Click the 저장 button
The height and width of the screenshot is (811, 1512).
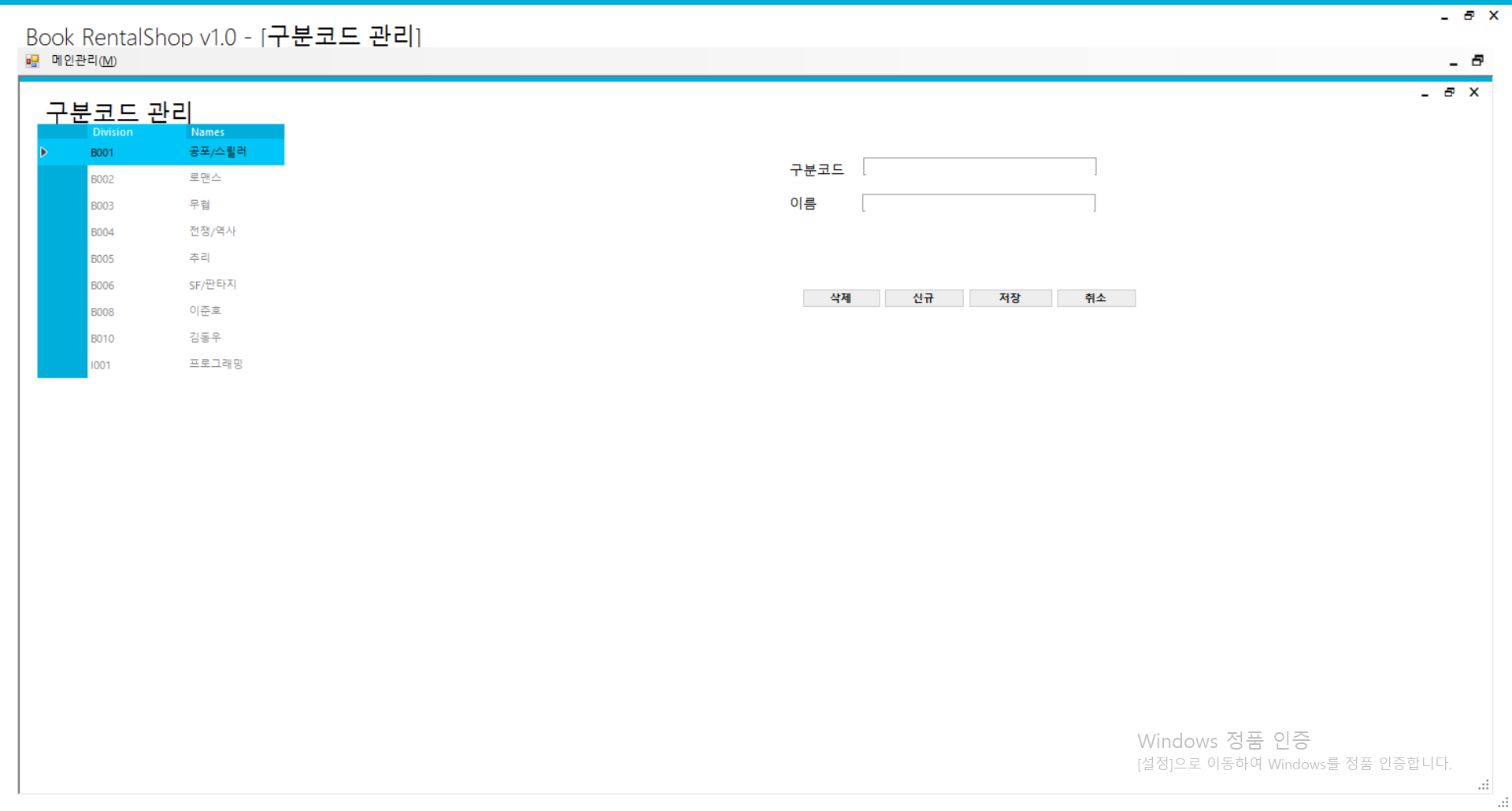[1010, 298]
